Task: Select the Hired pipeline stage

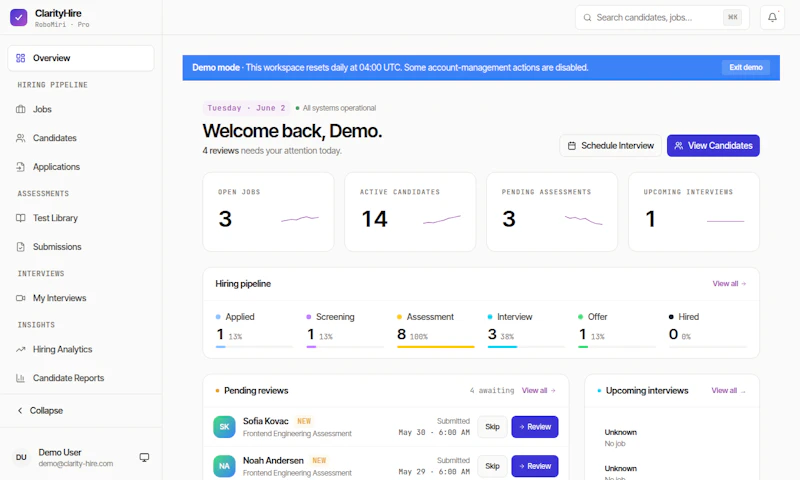Action: [x=708, y=330]
